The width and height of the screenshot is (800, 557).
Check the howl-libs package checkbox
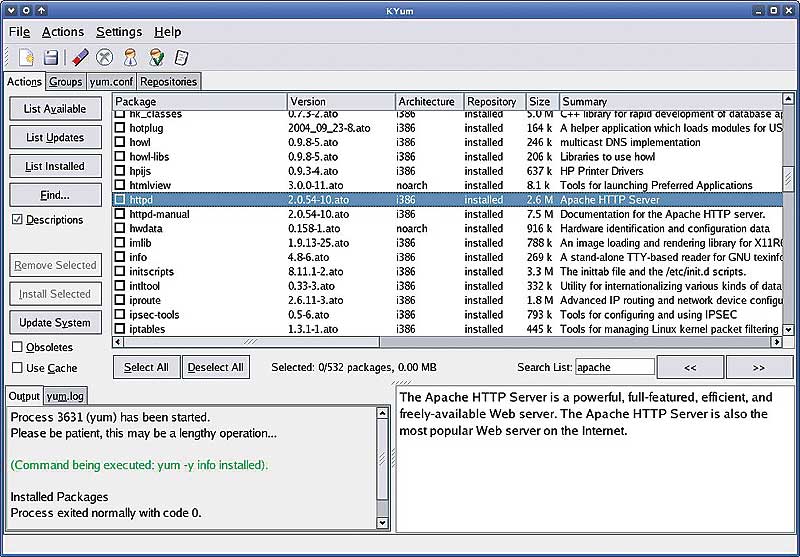[x=119, y=157]
